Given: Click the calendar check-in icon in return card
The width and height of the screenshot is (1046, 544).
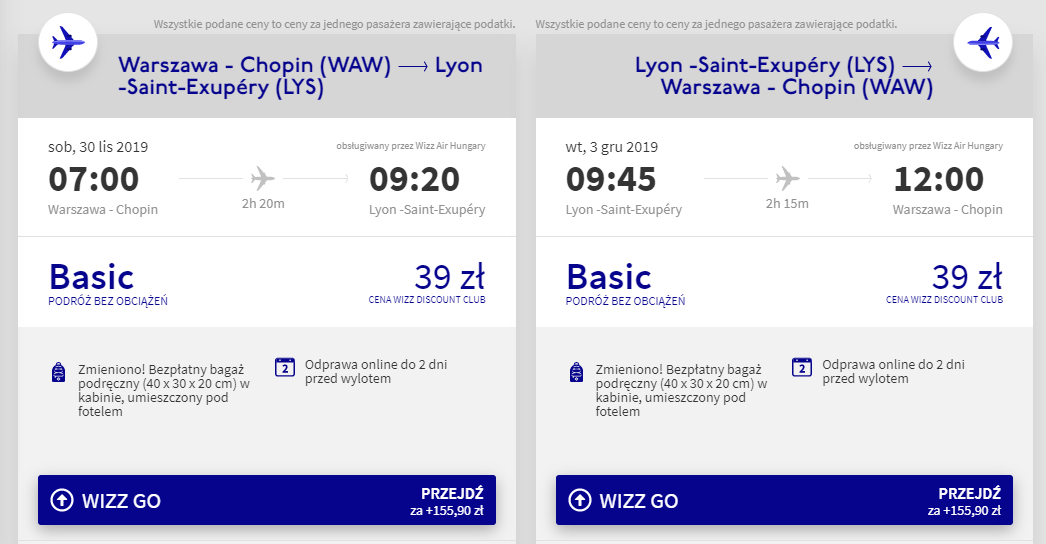Looking at the screenshot, I should (802, 367).
